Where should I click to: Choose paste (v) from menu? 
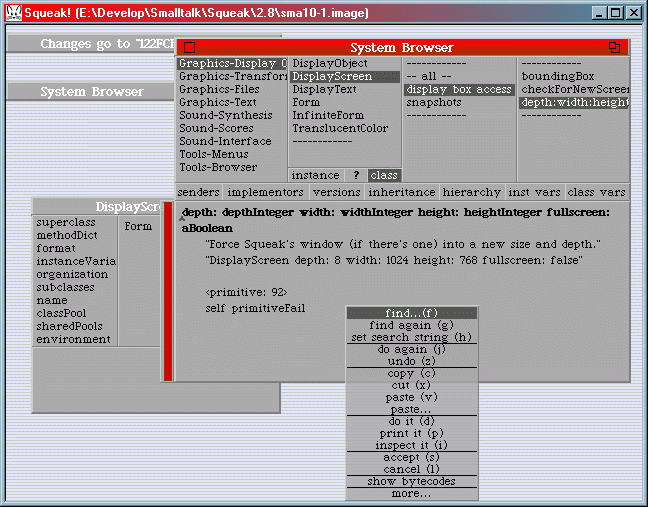(412, 397)
